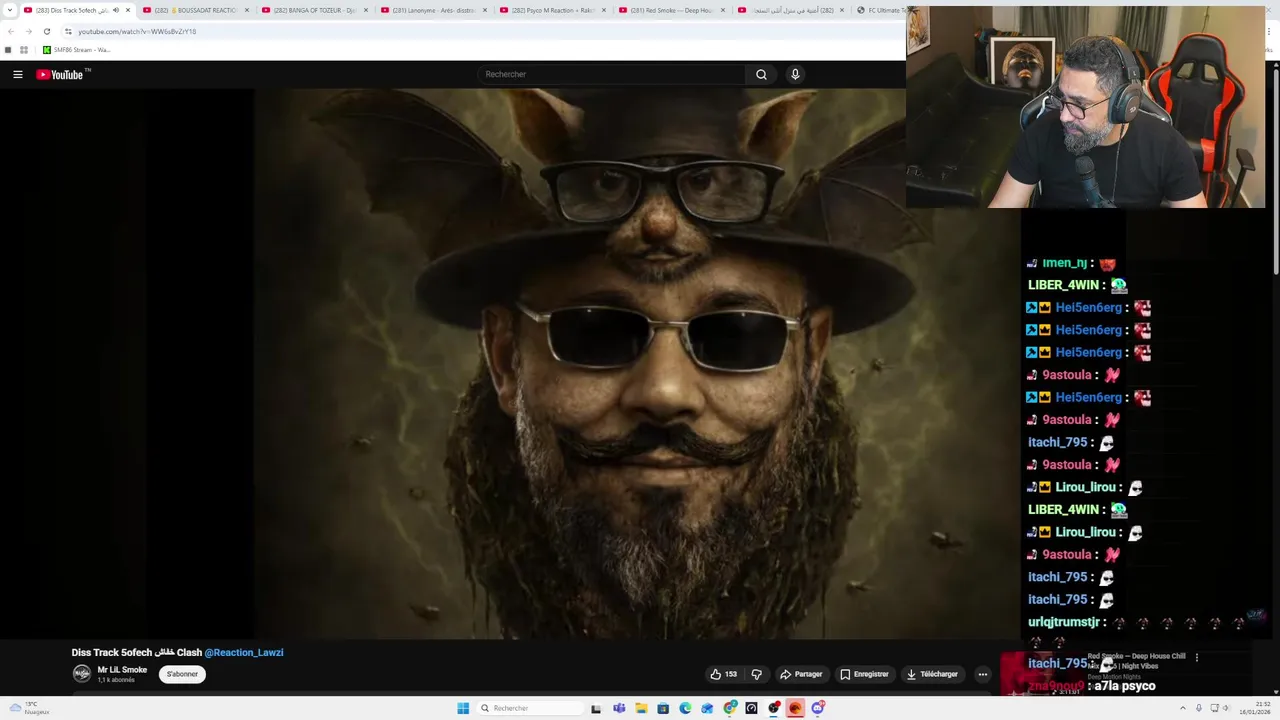1280x720 pixels.
Task: Show hidden system tray icons chevron
Action: (1183, 708)
